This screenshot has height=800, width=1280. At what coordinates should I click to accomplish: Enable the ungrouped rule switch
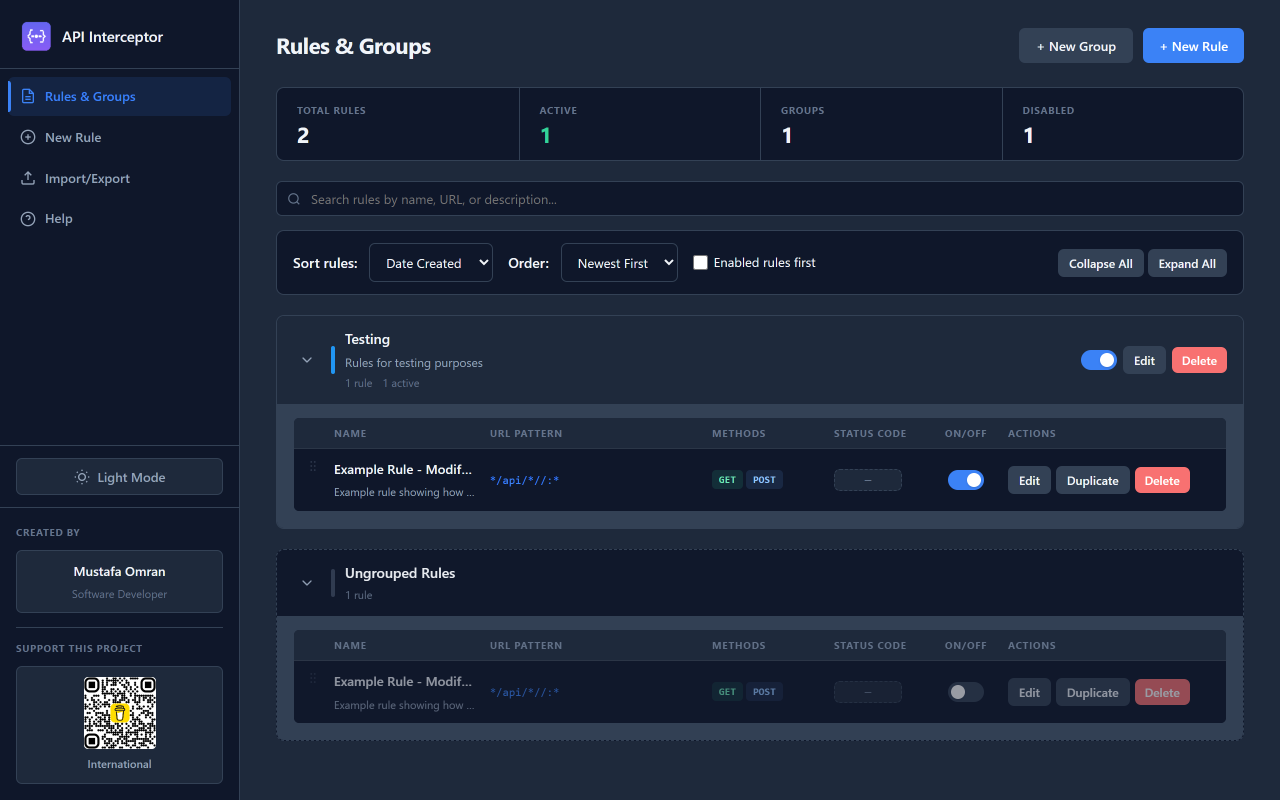click(966, 692)
